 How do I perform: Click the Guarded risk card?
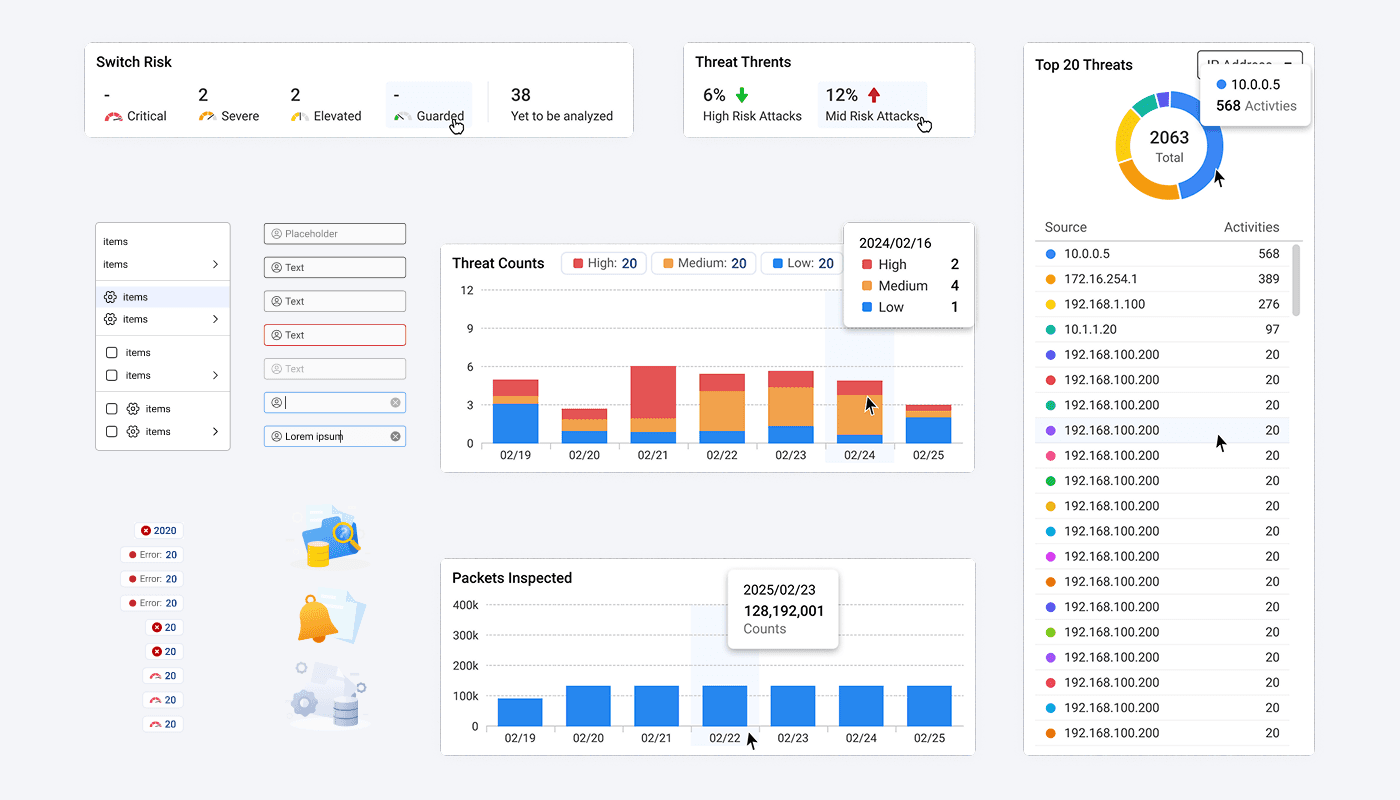click(x=428, y=105)
